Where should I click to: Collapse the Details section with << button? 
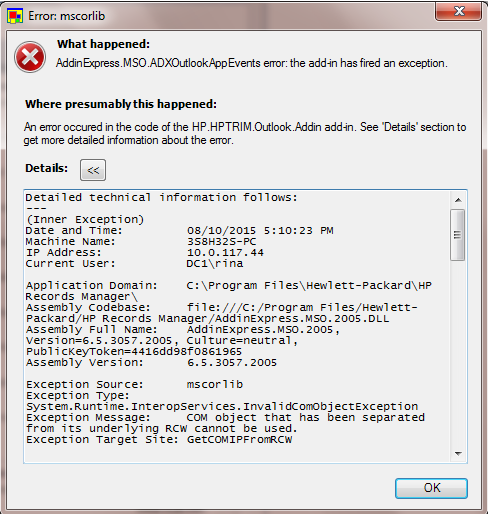[x=93, y=170]
